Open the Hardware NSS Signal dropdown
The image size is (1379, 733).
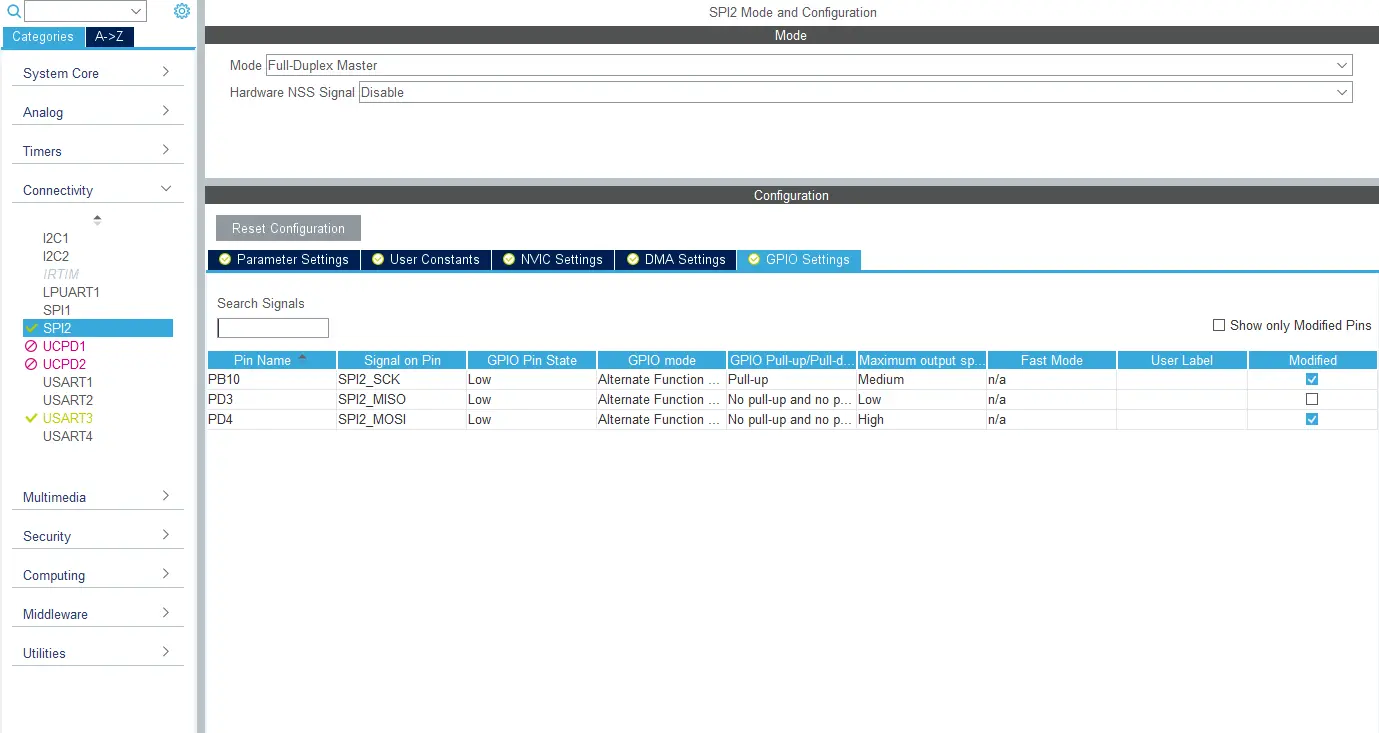click(x=854, y=92)
